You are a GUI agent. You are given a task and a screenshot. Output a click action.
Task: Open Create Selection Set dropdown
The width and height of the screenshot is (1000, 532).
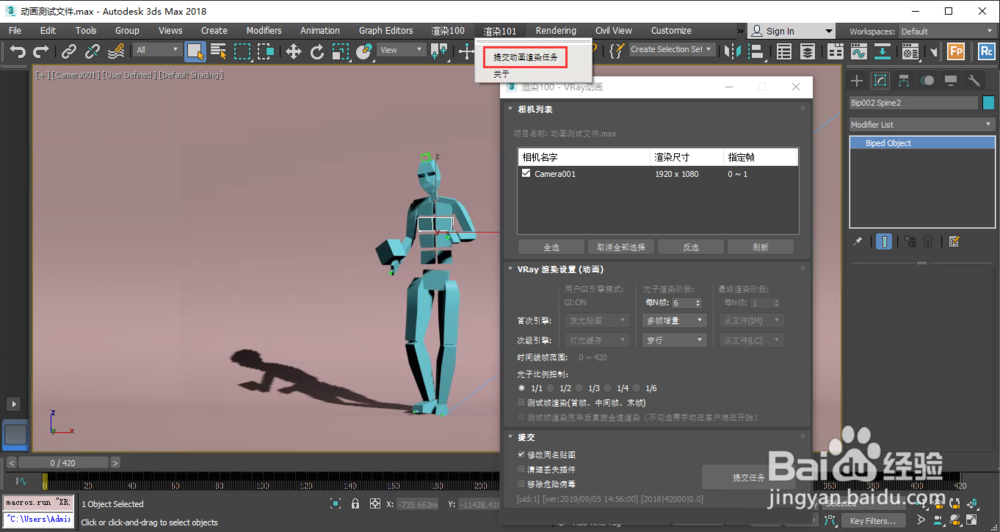[x=671, y=49]
